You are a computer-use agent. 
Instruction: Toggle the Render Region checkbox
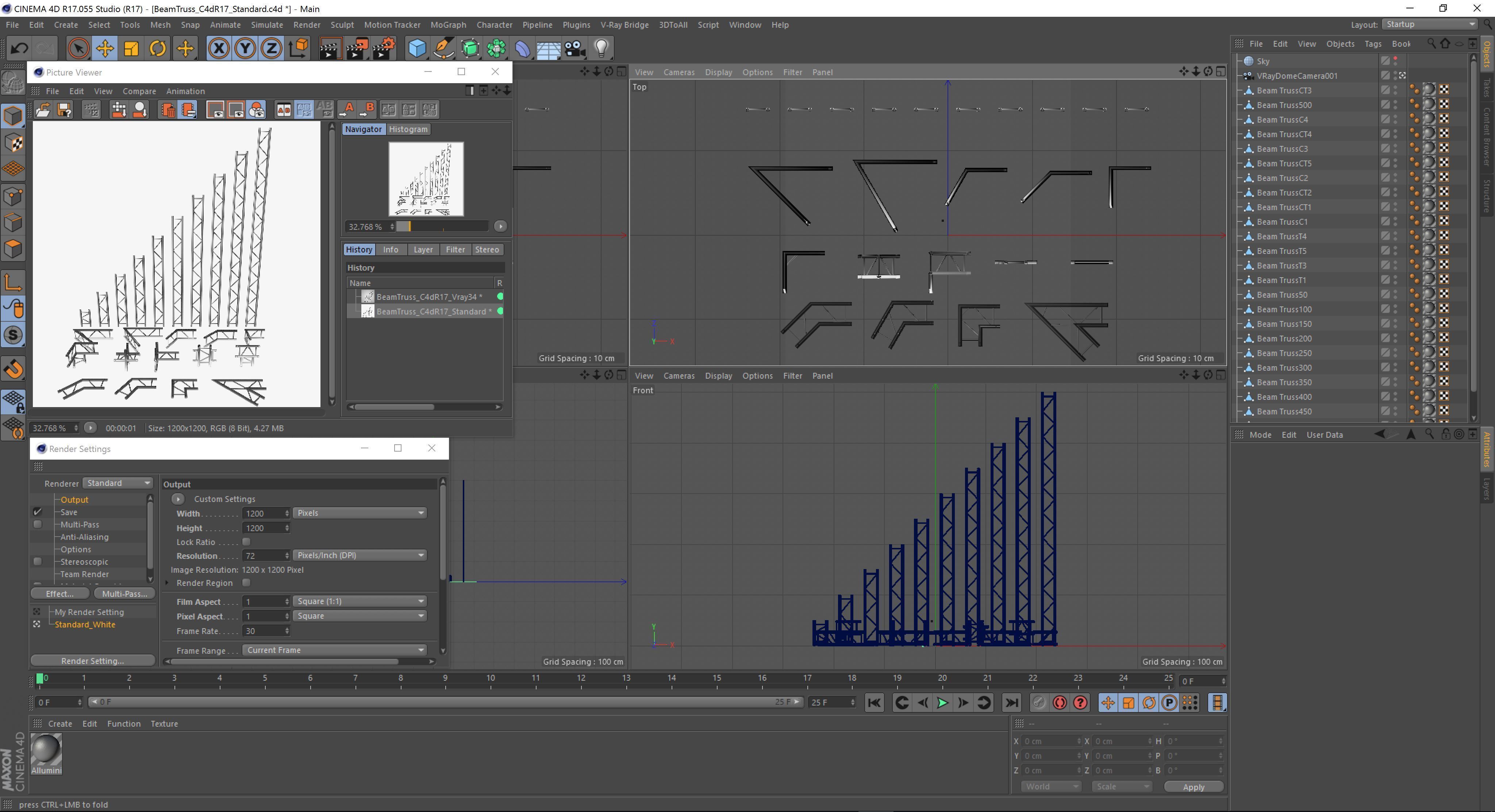click(x=246, y=583)
